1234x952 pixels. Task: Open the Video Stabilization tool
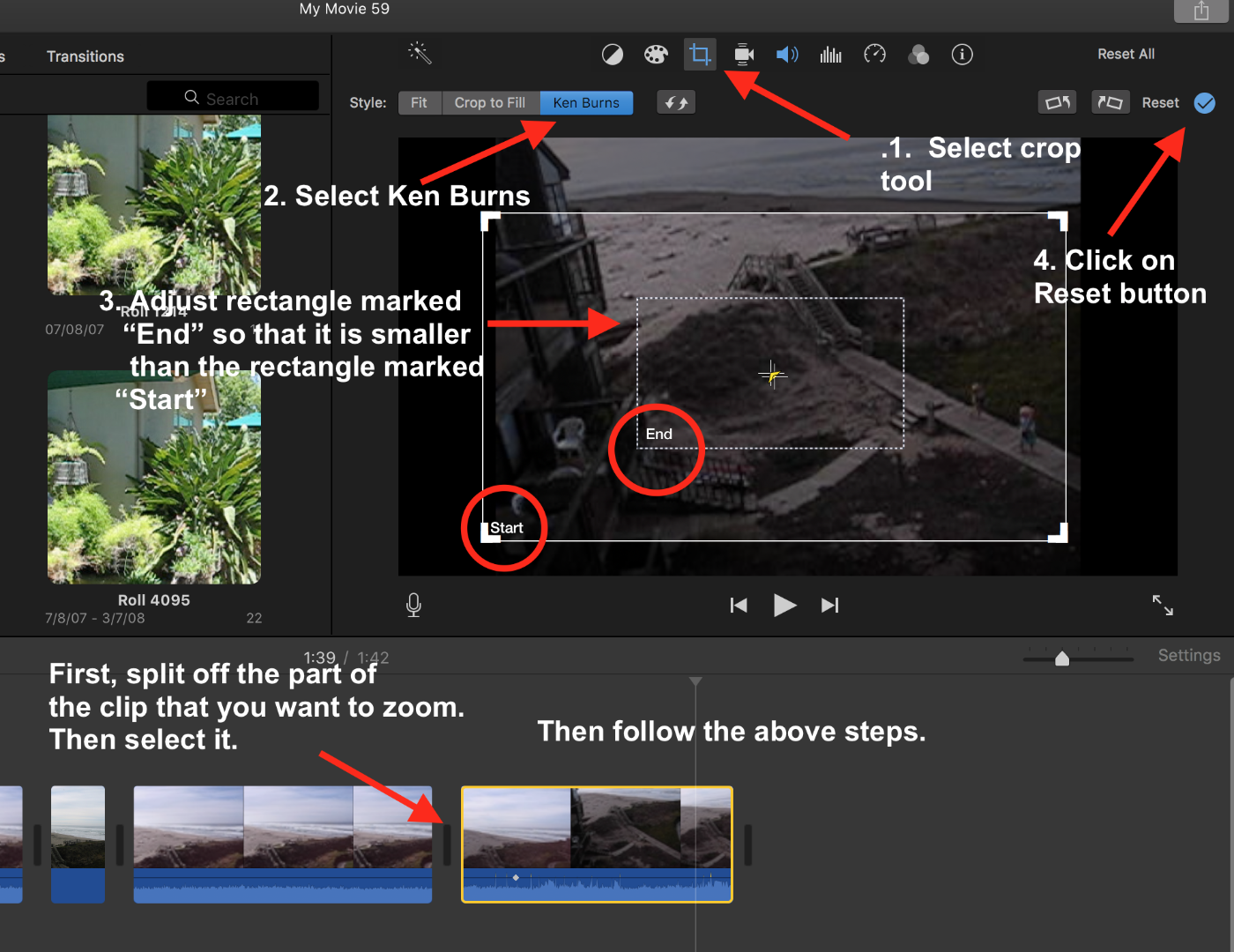pos(743,54)
